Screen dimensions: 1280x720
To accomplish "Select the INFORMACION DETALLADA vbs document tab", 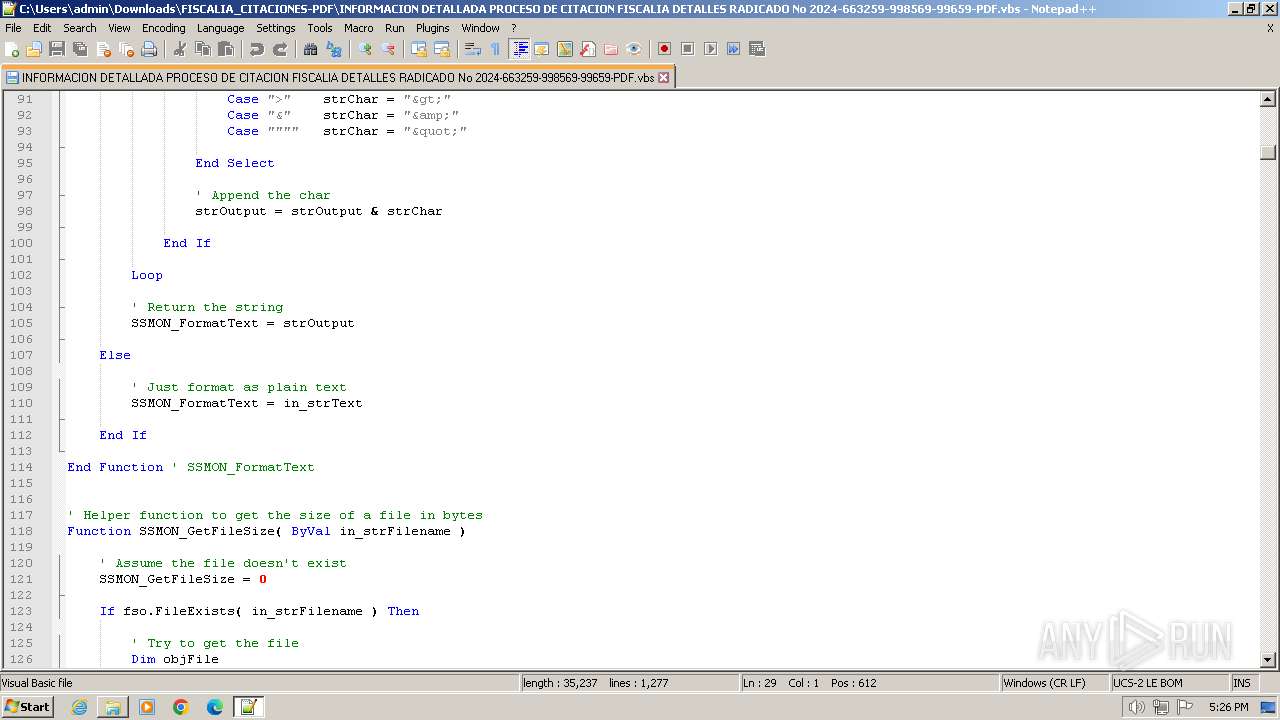I will click(338, 77).
